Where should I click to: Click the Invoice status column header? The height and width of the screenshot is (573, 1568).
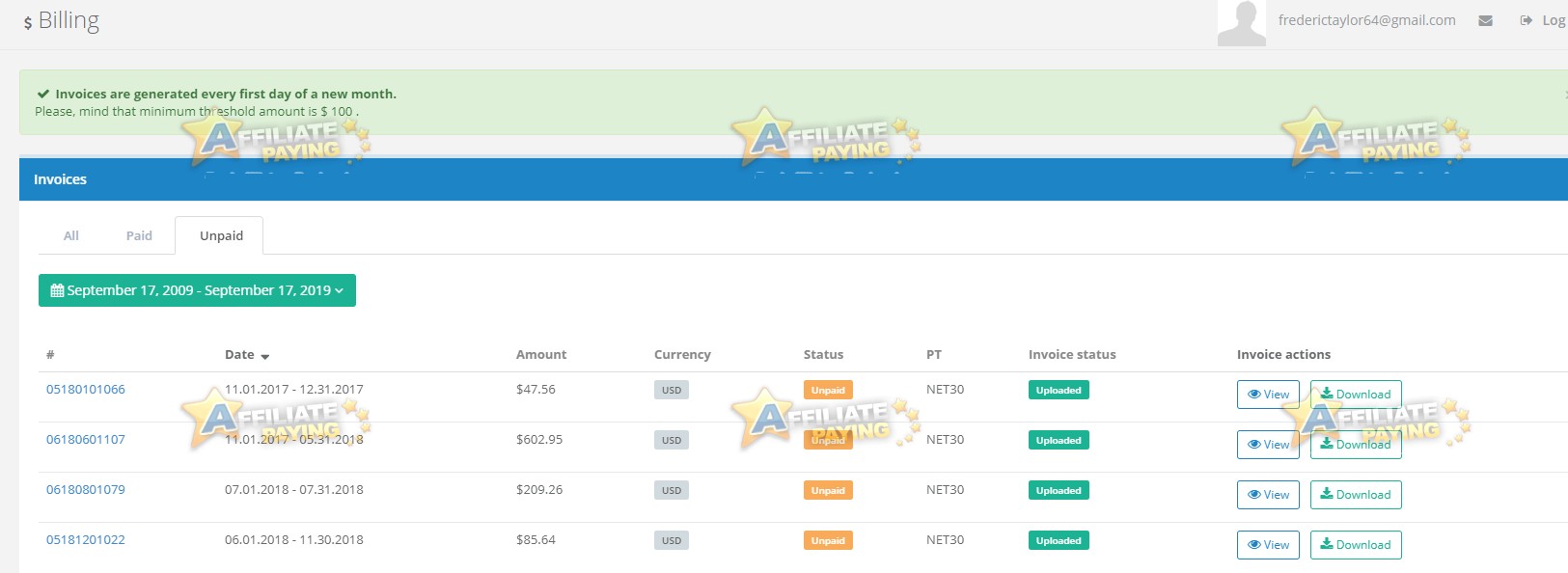coord(1072,355)
